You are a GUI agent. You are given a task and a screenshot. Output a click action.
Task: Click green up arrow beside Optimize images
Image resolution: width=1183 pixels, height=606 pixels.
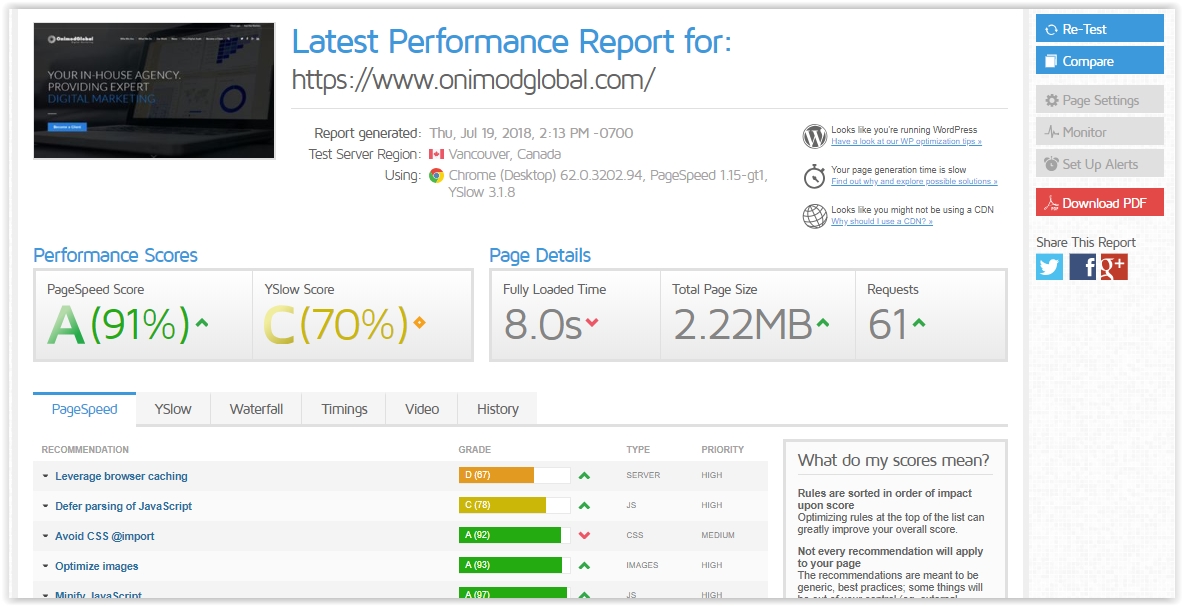pos(584,565)
